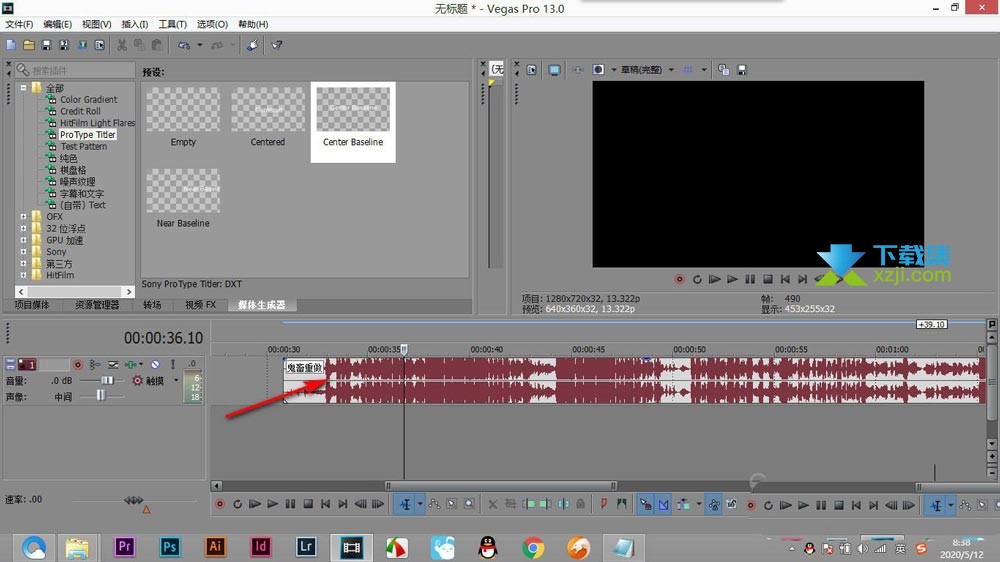Viewport: 1000px width, 562px height.
Task: Toggle split screen view in preview
Action: coord(598,70)
